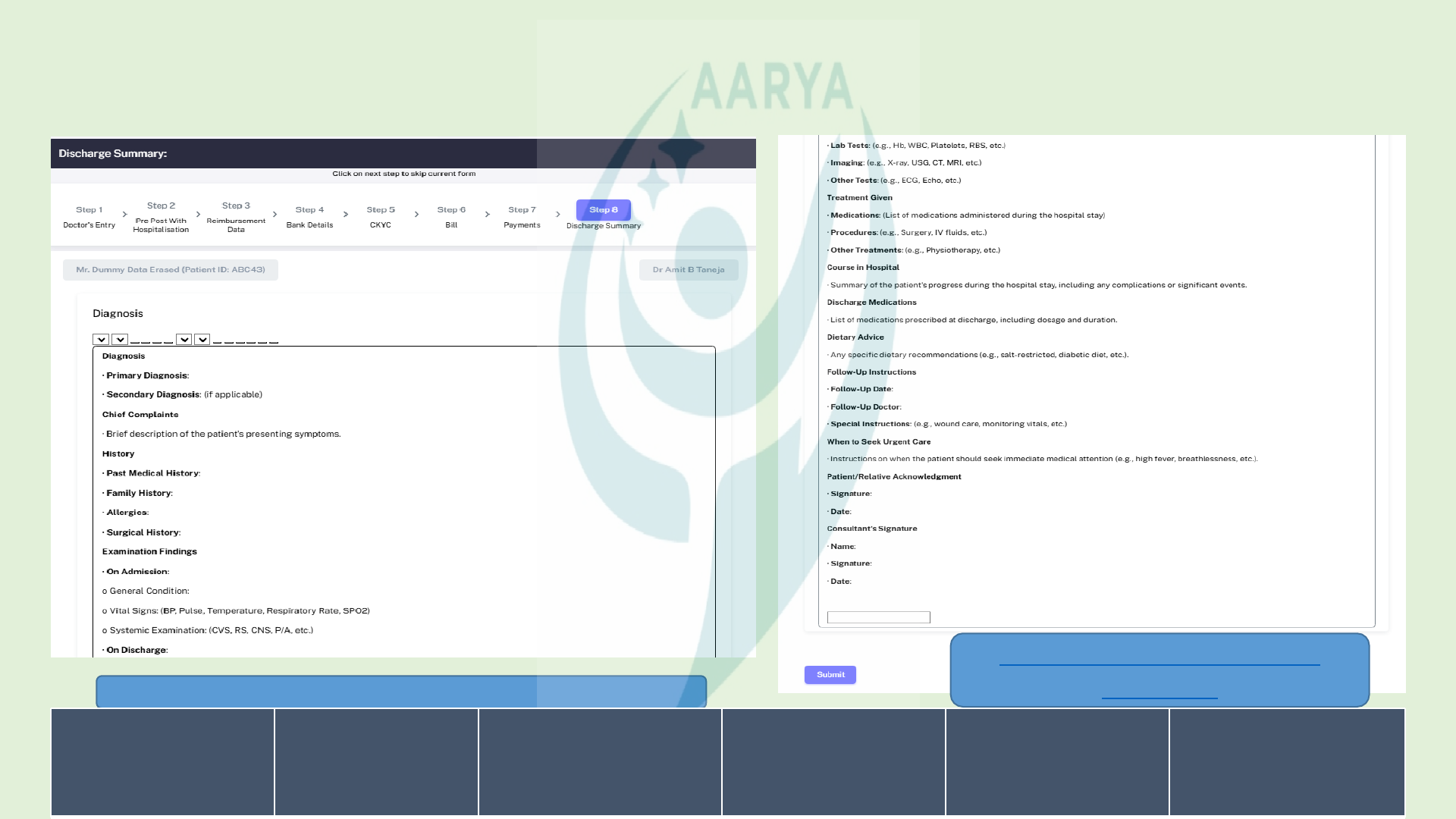This screenshot has width=1456, height=819.
Task: Click the empty input box below Consultant's Date
Action: pyautogui.click(x=878, y=617)
